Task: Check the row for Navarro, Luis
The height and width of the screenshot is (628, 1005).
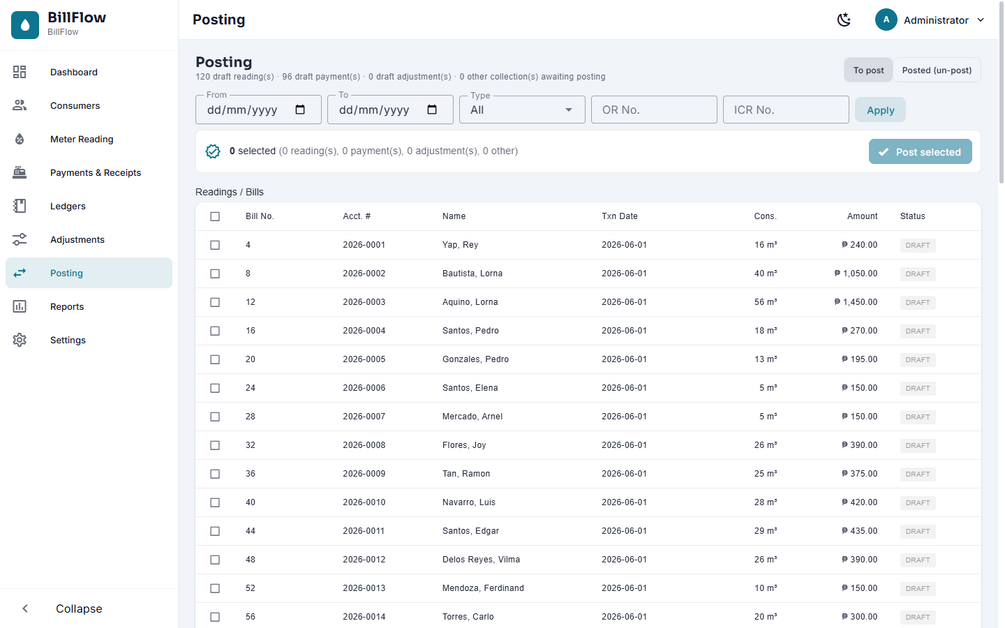Action: pyautogui.click(x=215, y=502)
